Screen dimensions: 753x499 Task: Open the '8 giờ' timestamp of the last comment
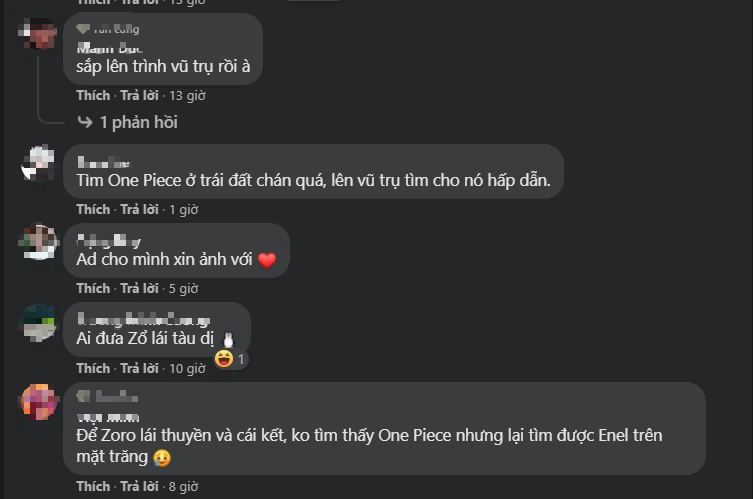tap(183, 487)
